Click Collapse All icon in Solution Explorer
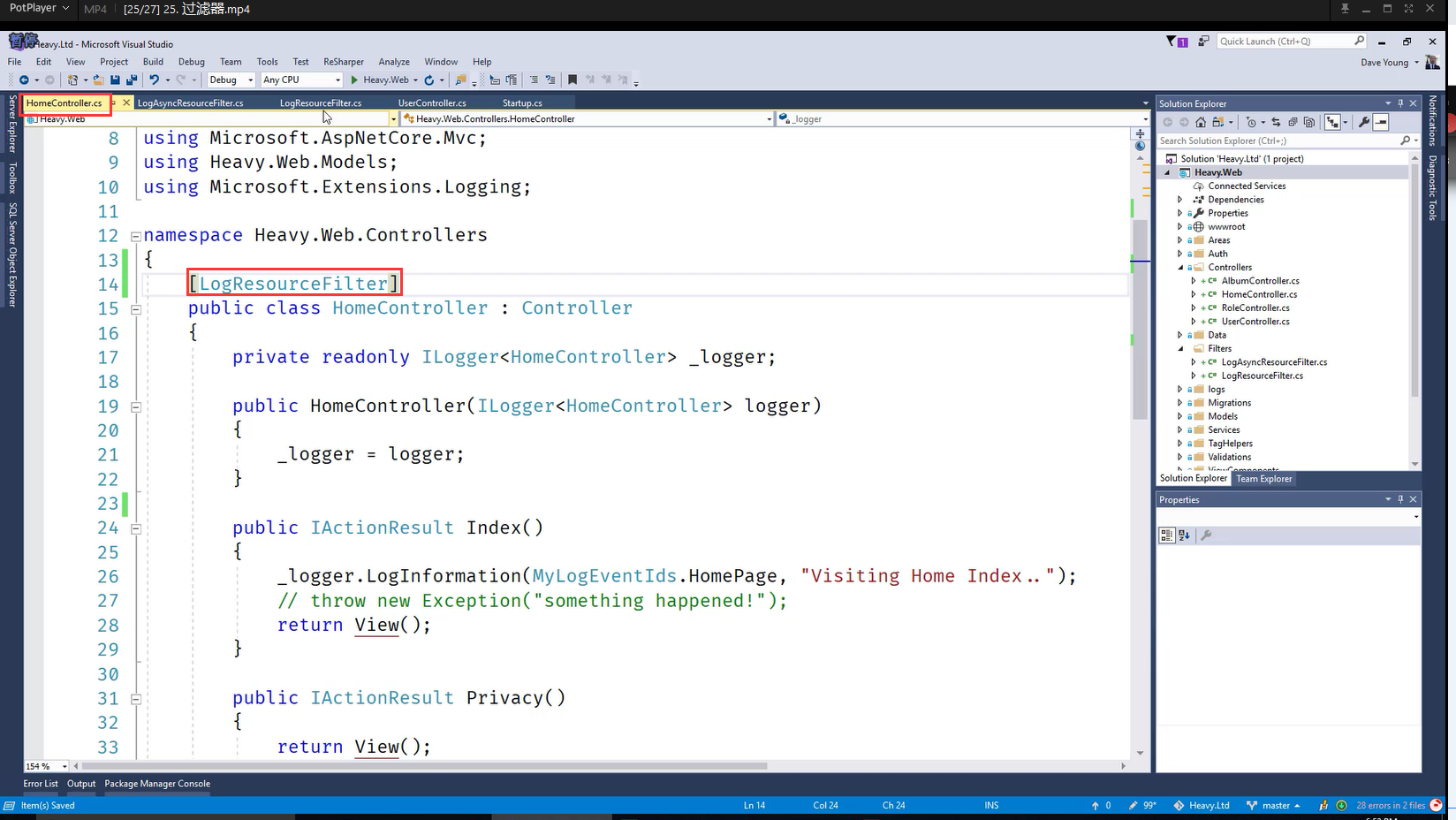The height and width of the screenshot is (820, 1456). pos(1293,122)
